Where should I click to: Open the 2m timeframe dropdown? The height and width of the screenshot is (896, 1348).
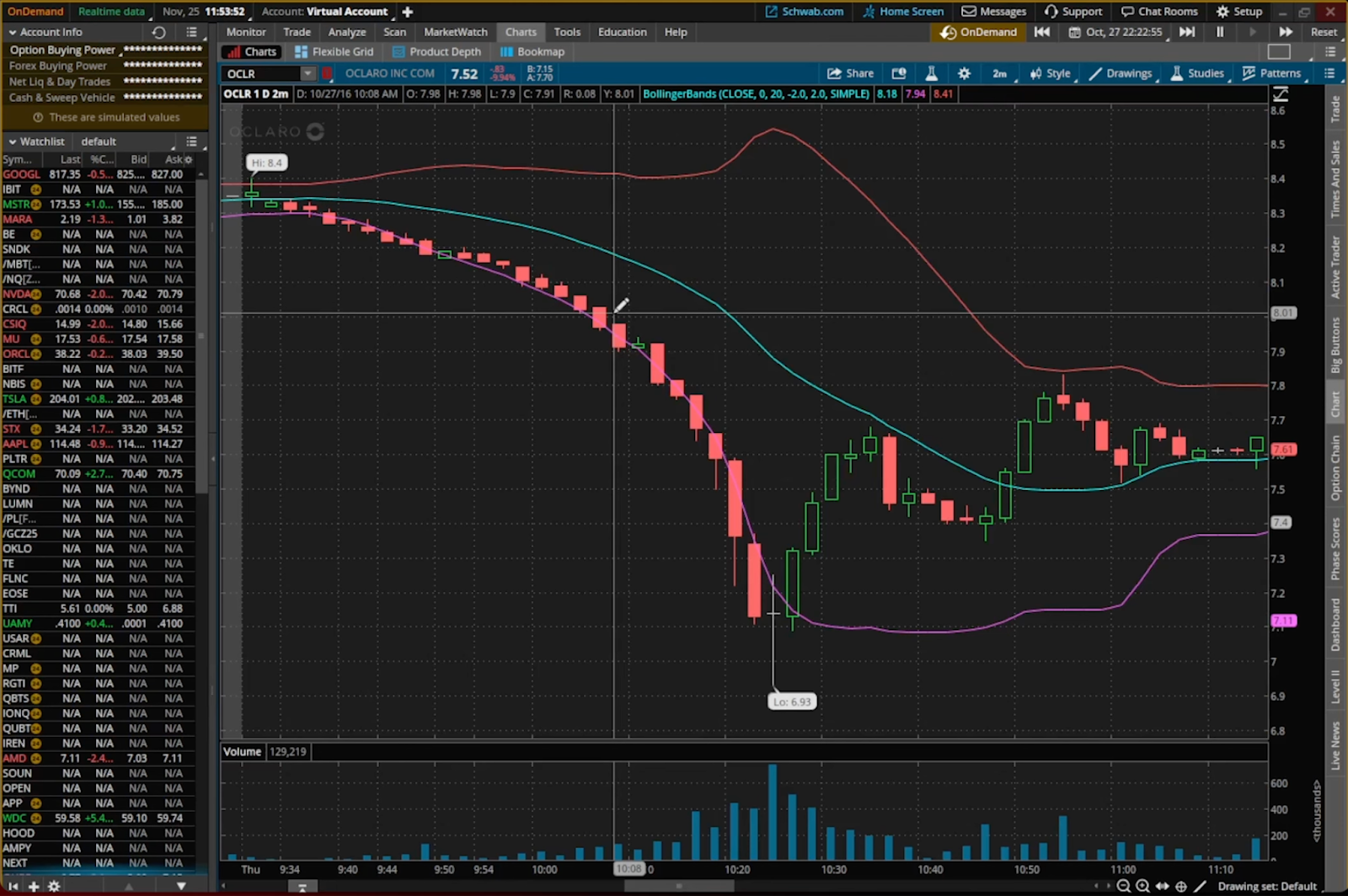[999, 73]
